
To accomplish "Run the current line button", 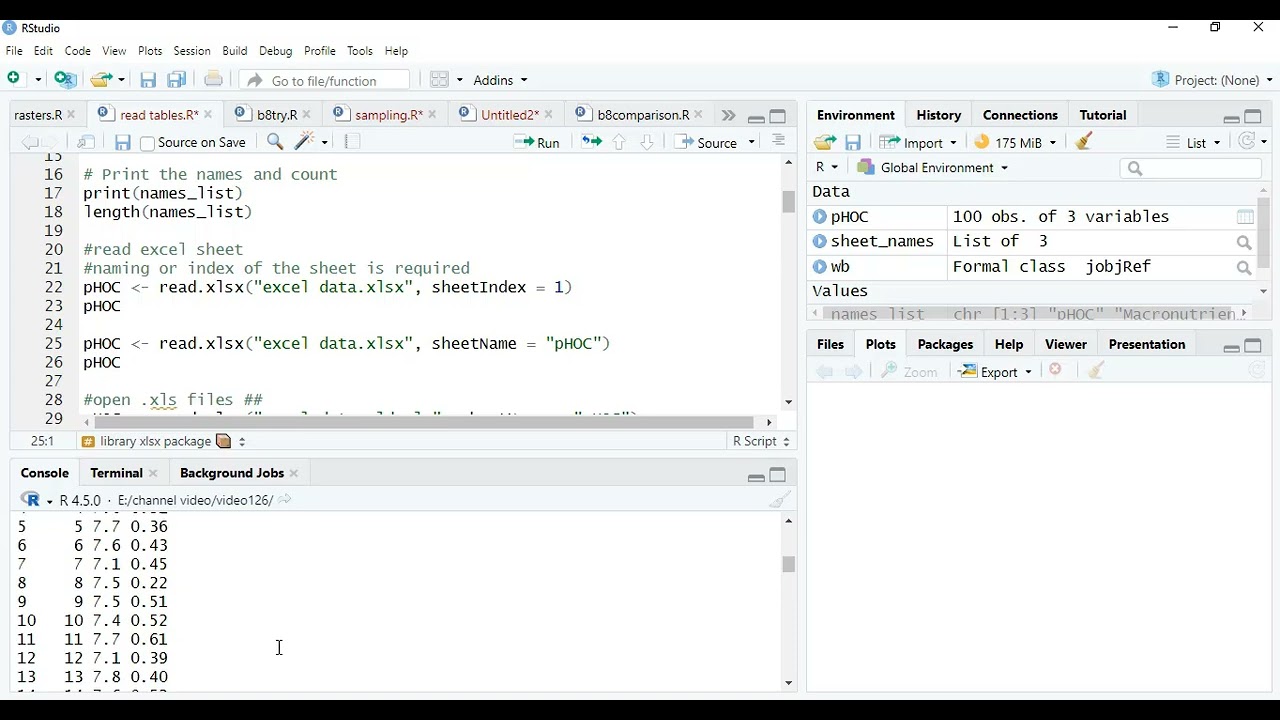I will (x=537, y=143).
